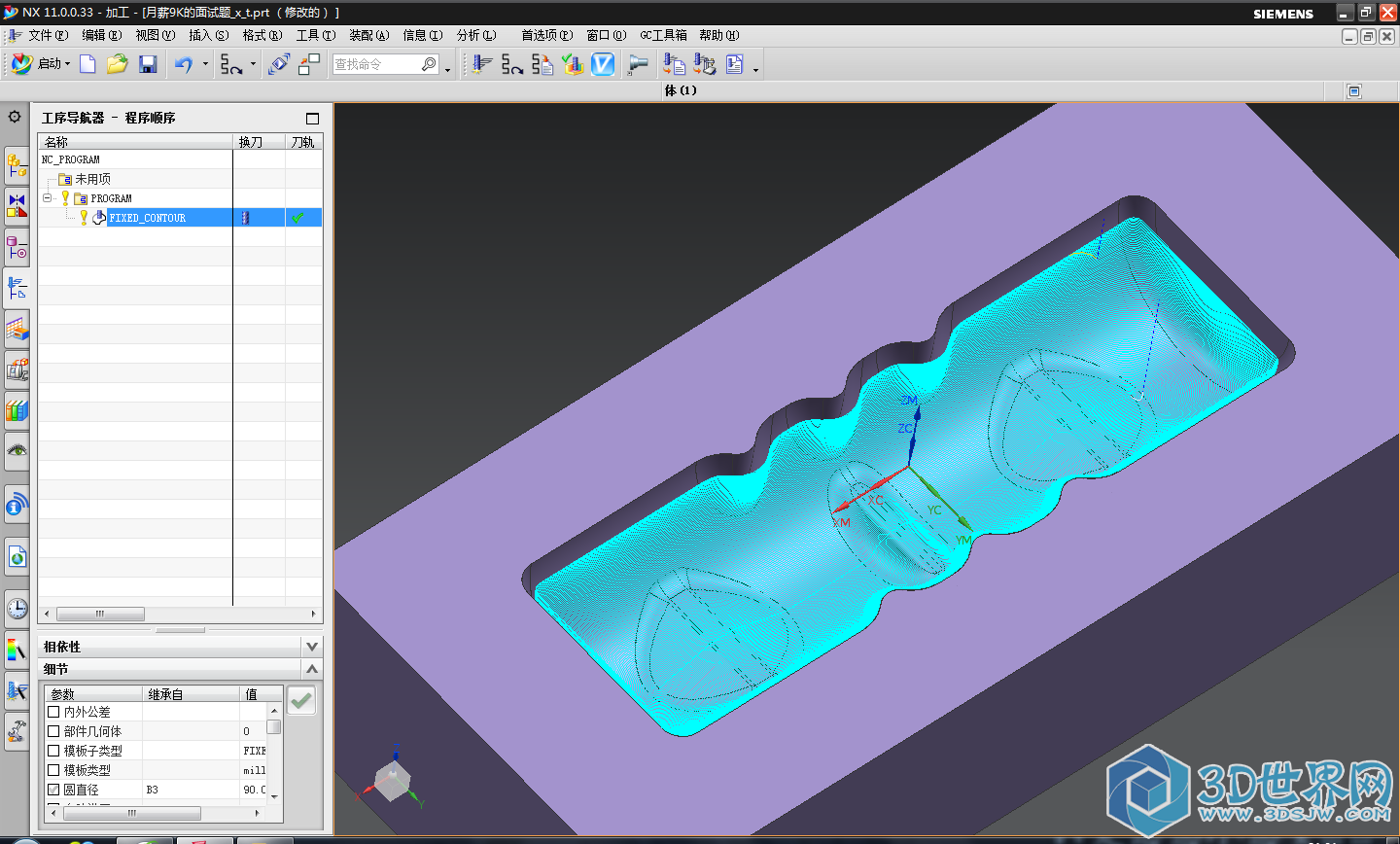Select the FIXED_CONTOUR operation

click(147, 218)
